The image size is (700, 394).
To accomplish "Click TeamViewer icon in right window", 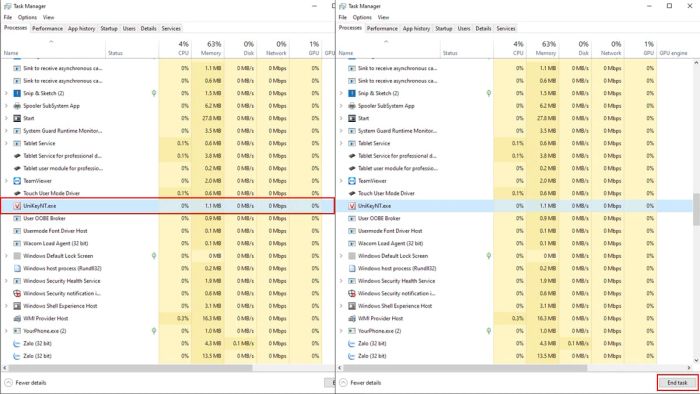I will click(352, 181).
